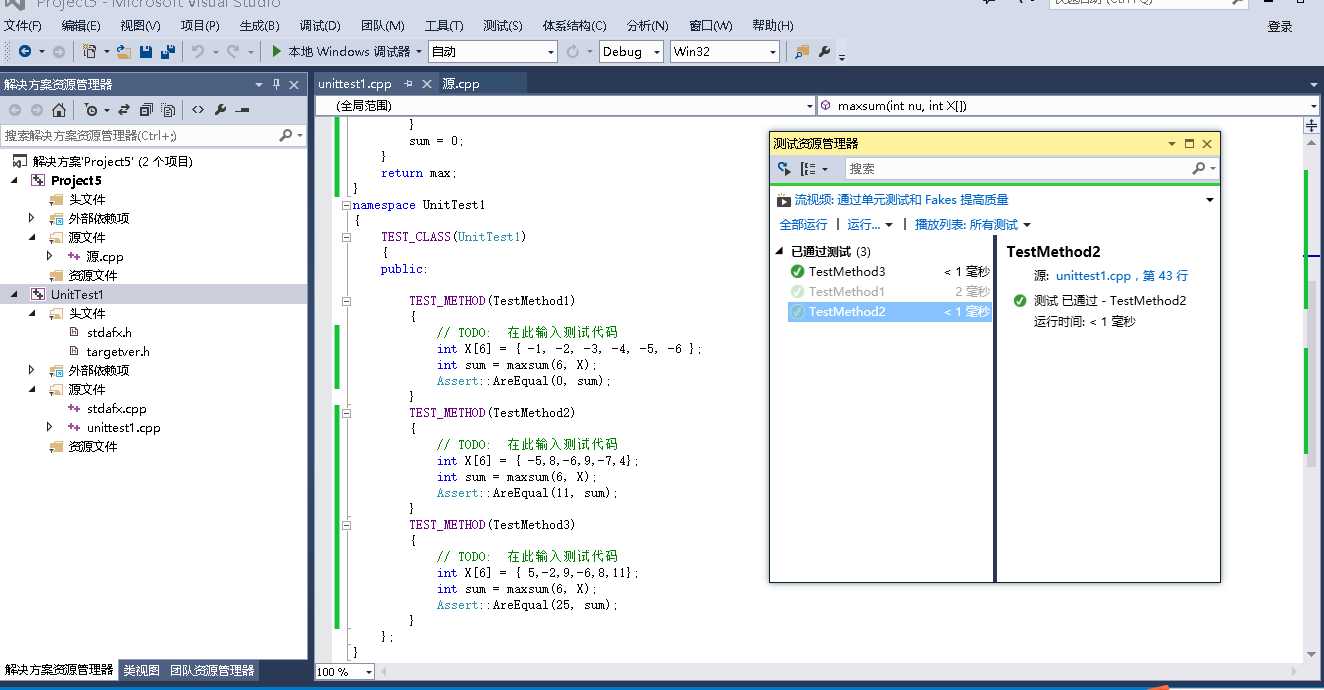
Task: Click the Find in Files toolbar icon
Action: tap(802, 51)
